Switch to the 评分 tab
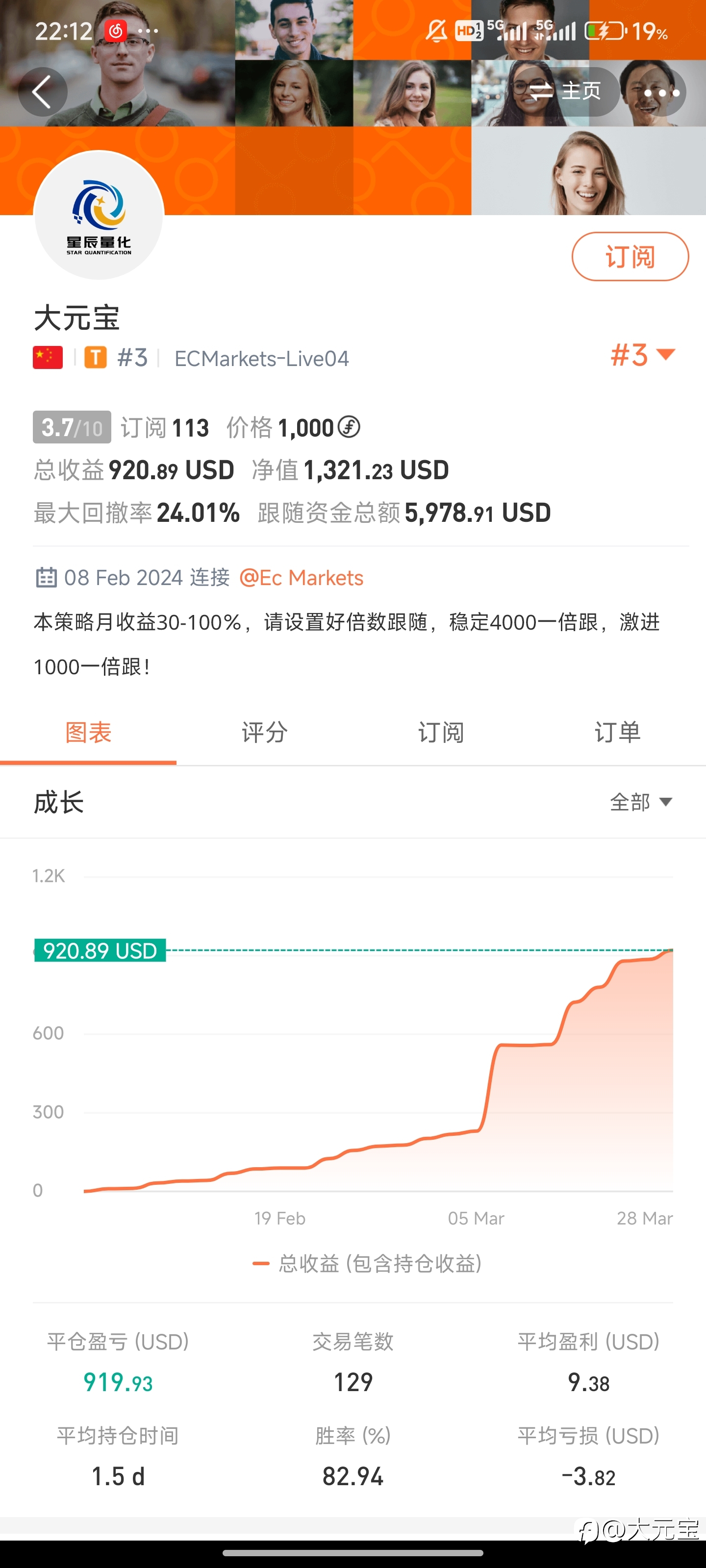706x1568 pixels. [264, 732]
